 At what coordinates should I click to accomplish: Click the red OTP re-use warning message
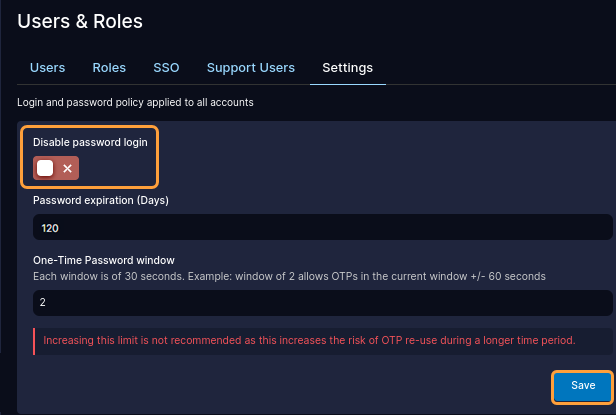tap(309, 340)
